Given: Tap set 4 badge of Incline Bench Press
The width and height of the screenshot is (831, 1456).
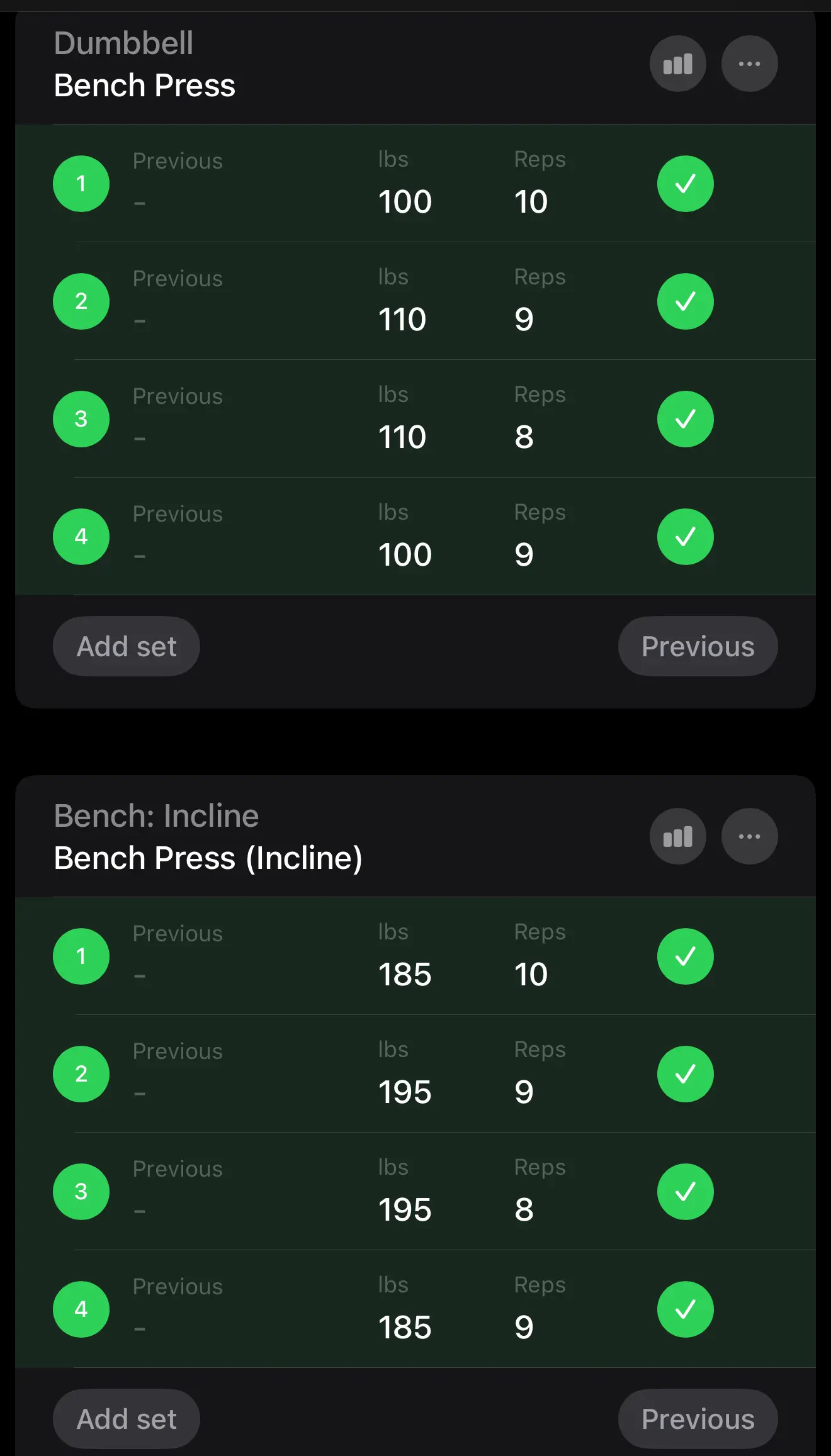Looking at the screenshot, I should [x=81, y=1309].
